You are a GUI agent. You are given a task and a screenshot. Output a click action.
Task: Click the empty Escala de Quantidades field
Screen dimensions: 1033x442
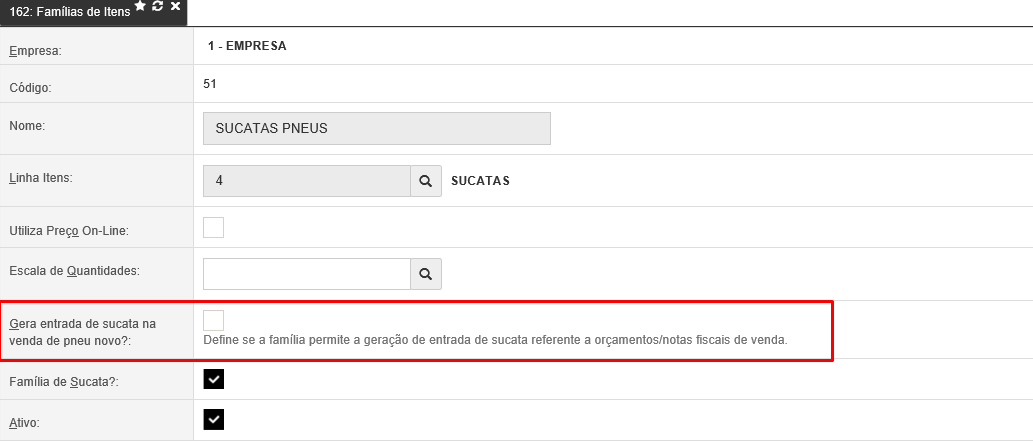(307, 274)
